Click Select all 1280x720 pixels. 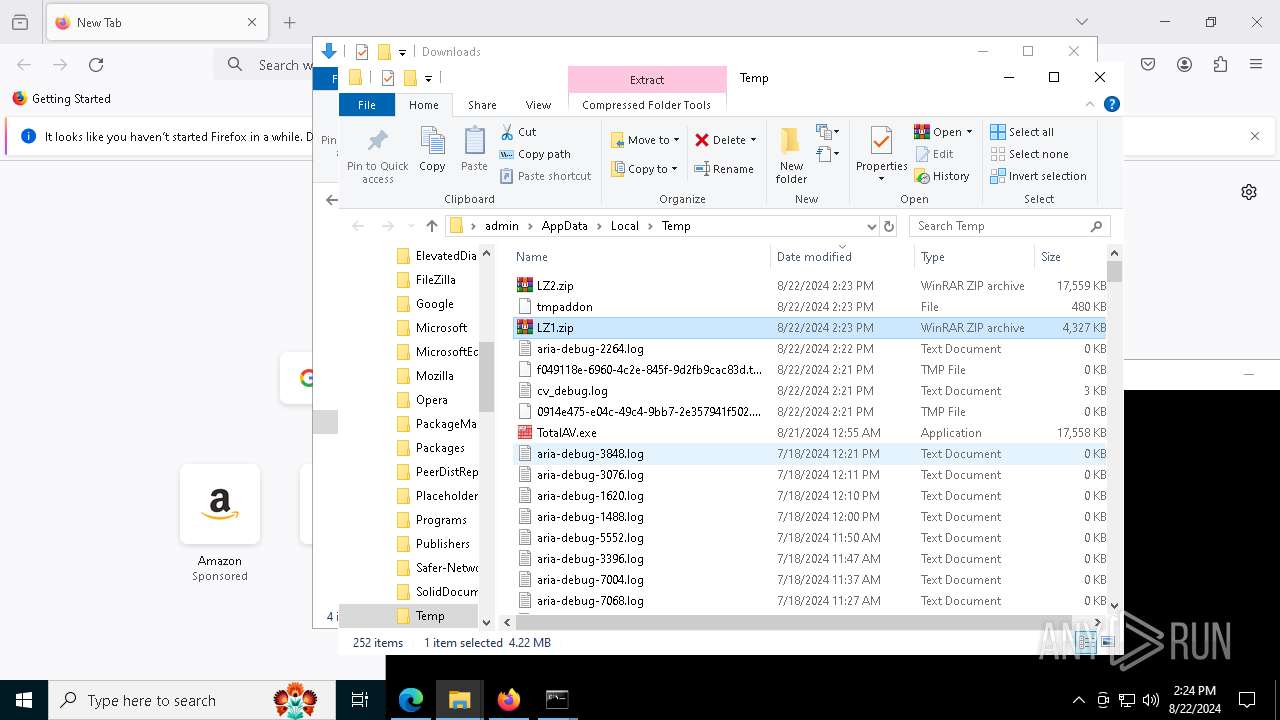(1021, 132)
